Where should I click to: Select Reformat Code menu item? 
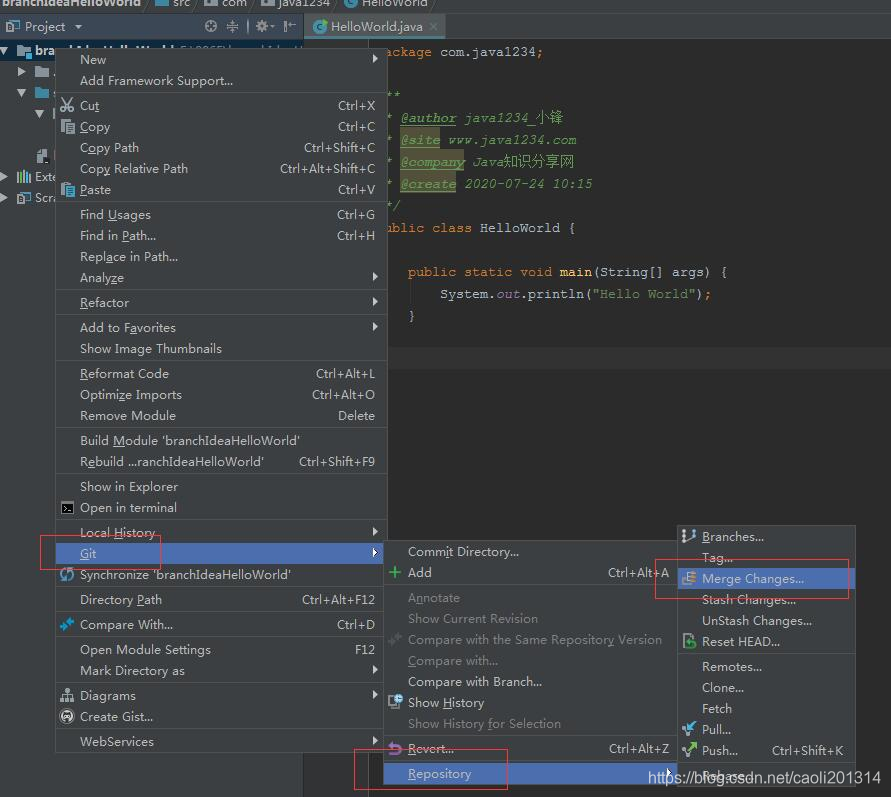tap(219, 374)
